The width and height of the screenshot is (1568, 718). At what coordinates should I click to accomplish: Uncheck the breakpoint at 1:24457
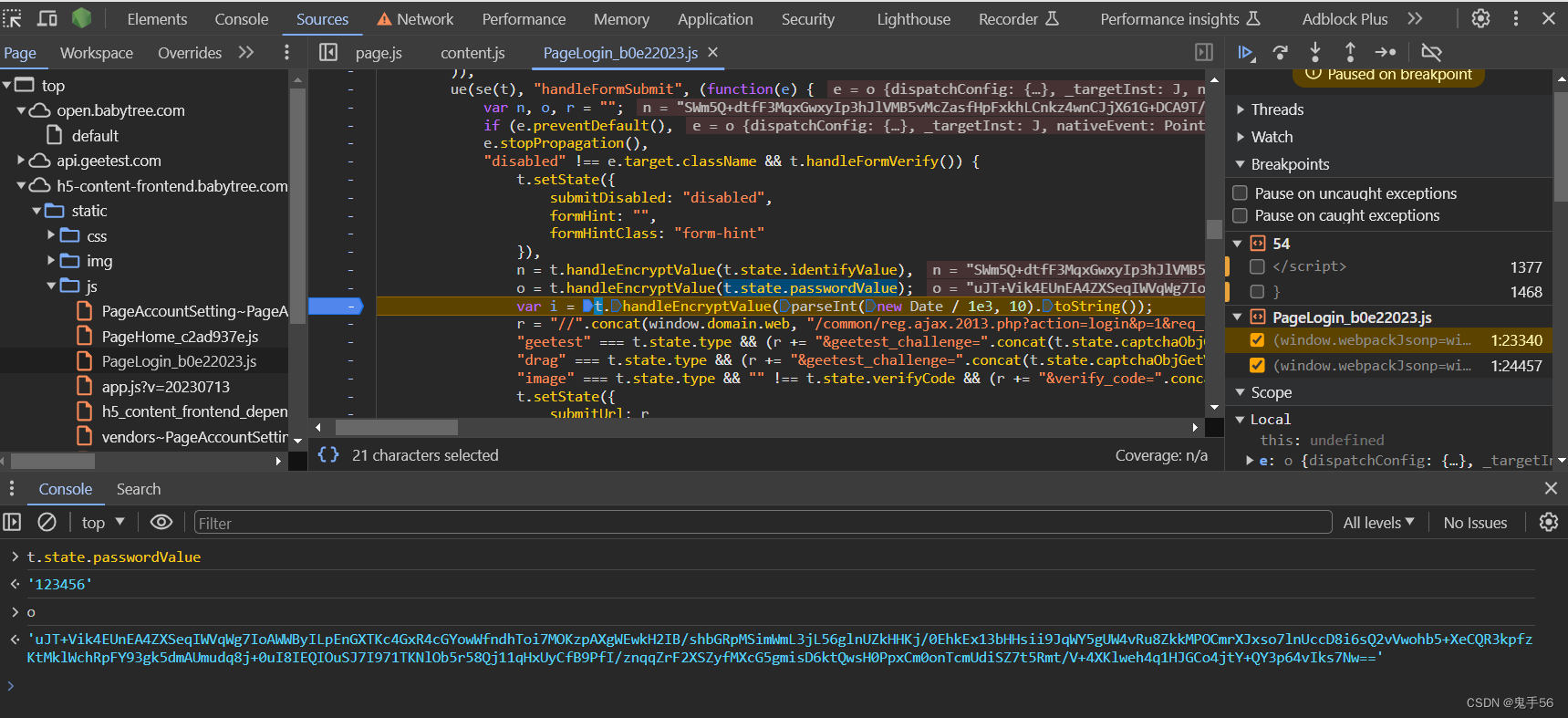[x=1257, y=366]
